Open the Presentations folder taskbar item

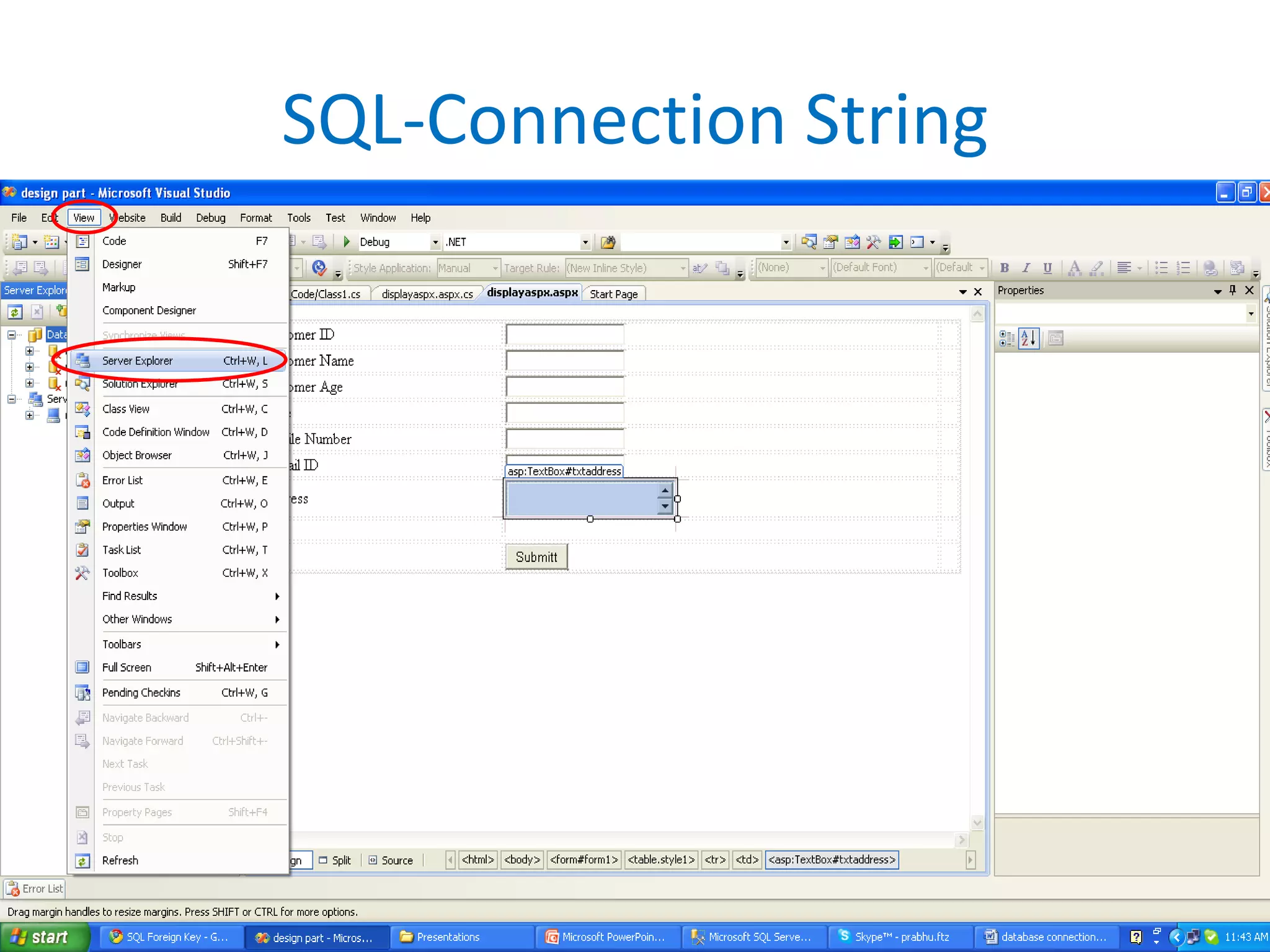462,937
